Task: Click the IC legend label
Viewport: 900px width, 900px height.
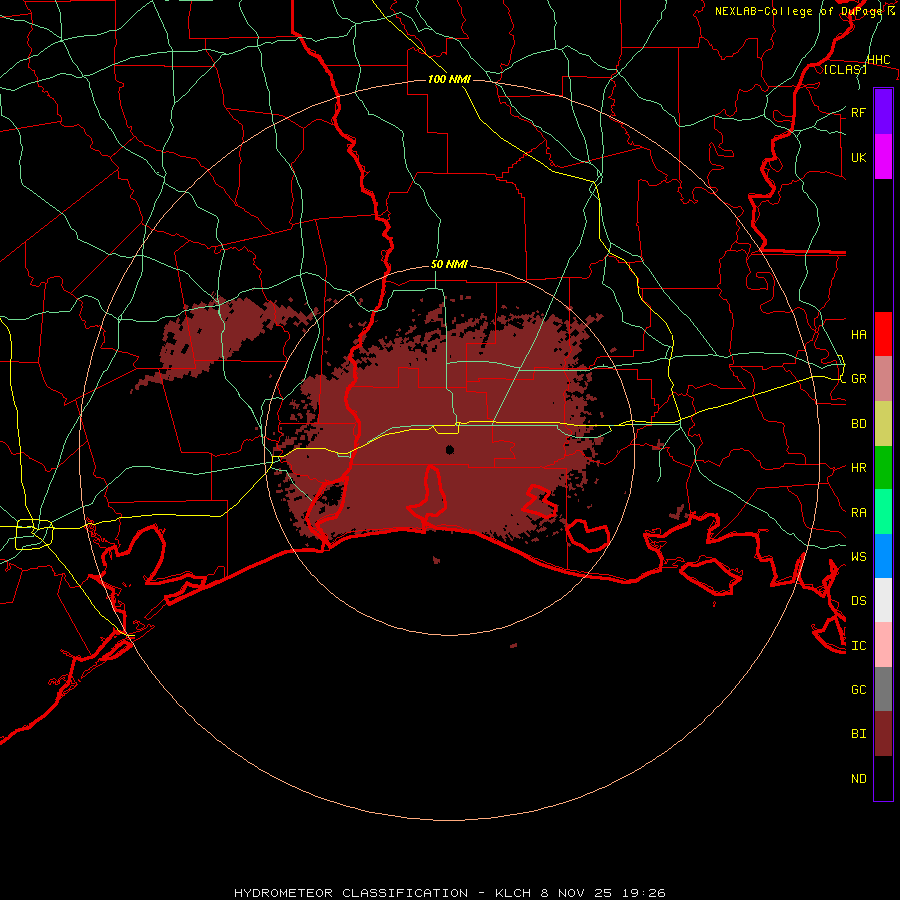Action: (x=858, y=646)
